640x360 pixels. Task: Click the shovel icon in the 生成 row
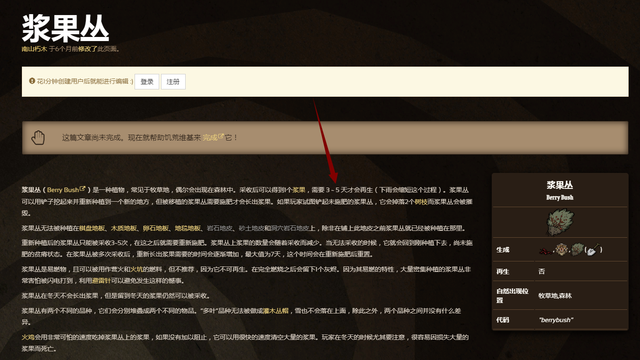pyautogui.click(x=592, y=250)
